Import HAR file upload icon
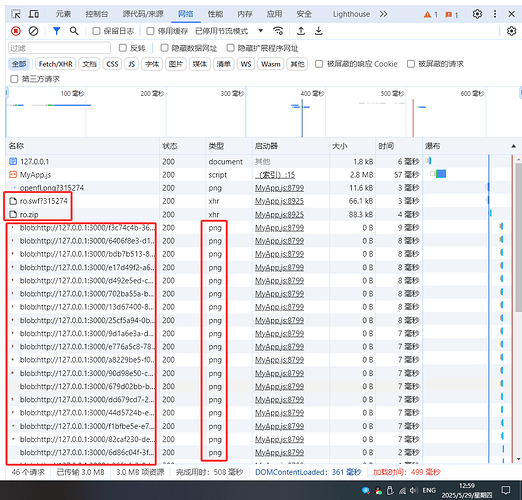The image size is (522, 500). pyautogui.click(x=301, y=31)
